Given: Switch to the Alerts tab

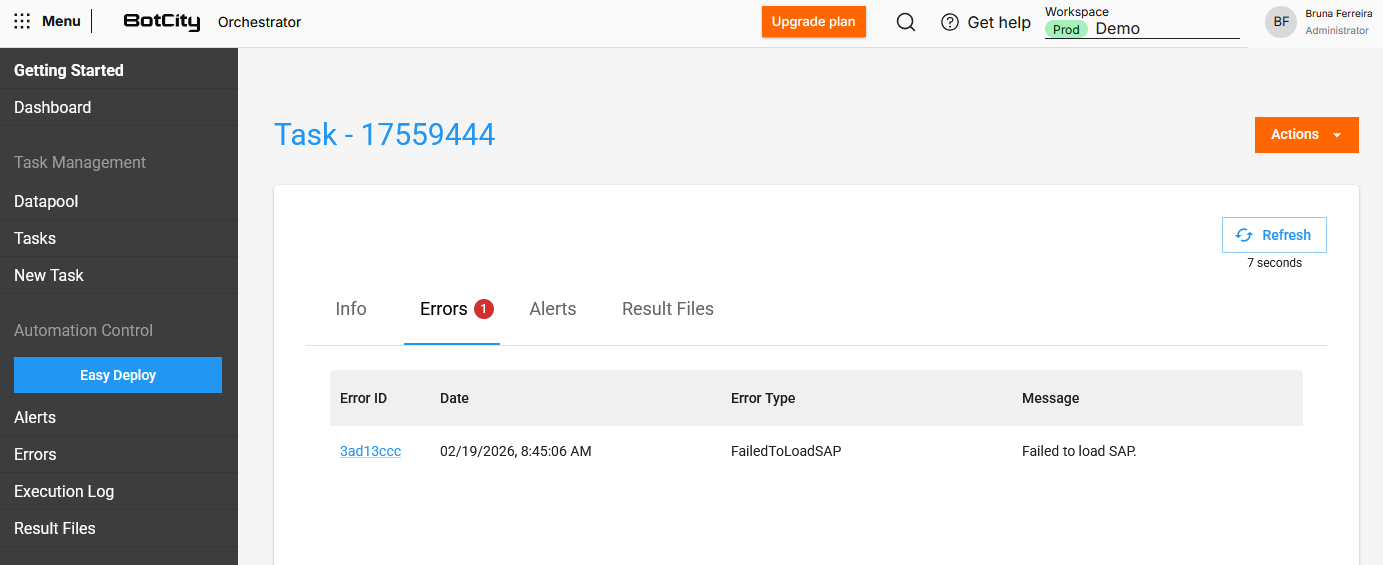Looking at the screenshot, I should (x=552, y=309).
